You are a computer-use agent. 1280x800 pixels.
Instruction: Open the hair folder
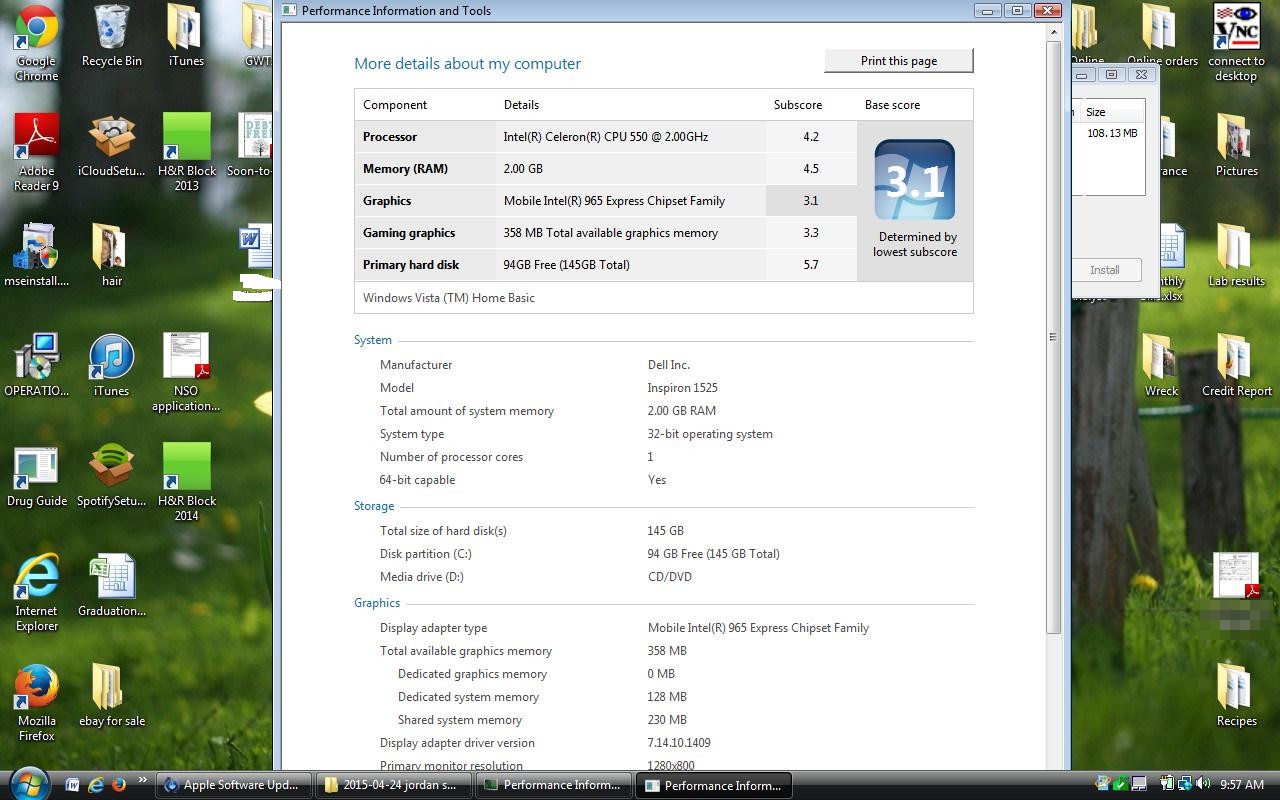[111, 256]
